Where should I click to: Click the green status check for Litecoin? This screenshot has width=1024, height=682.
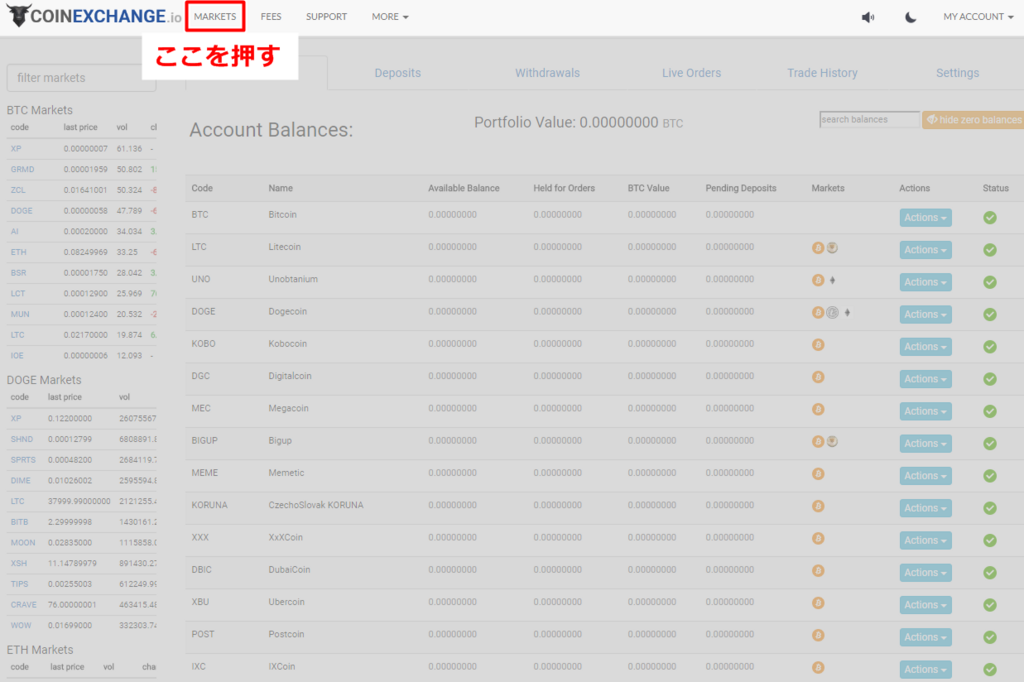coord(990,250)
